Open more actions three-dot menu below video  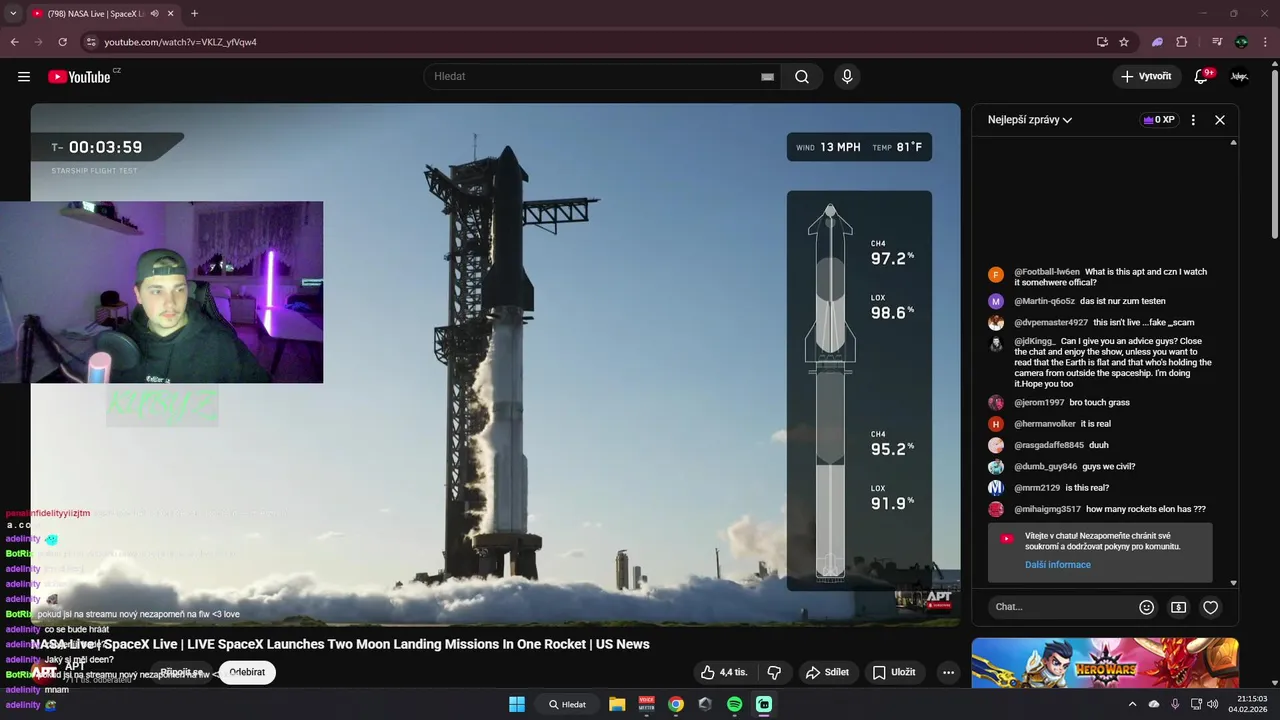948,672
